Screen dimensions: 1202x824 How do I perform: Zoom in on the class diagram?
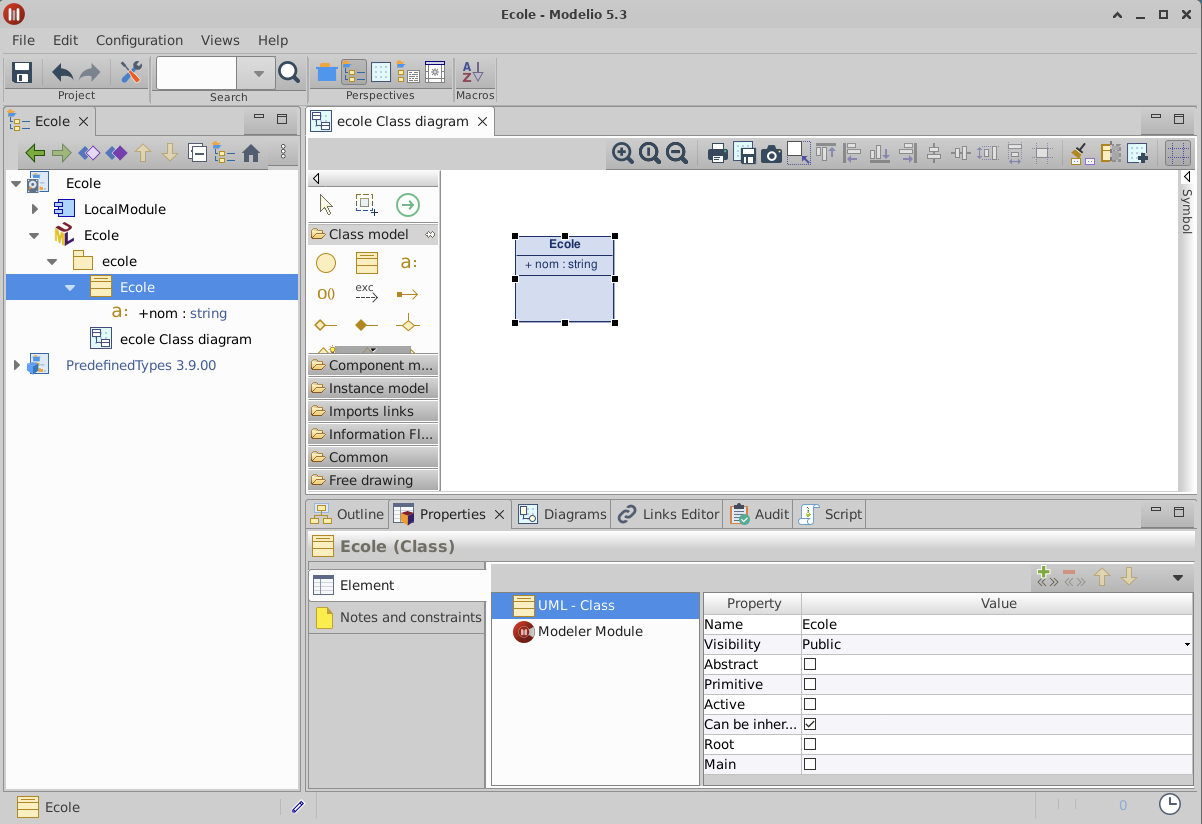tap(623, 153)
